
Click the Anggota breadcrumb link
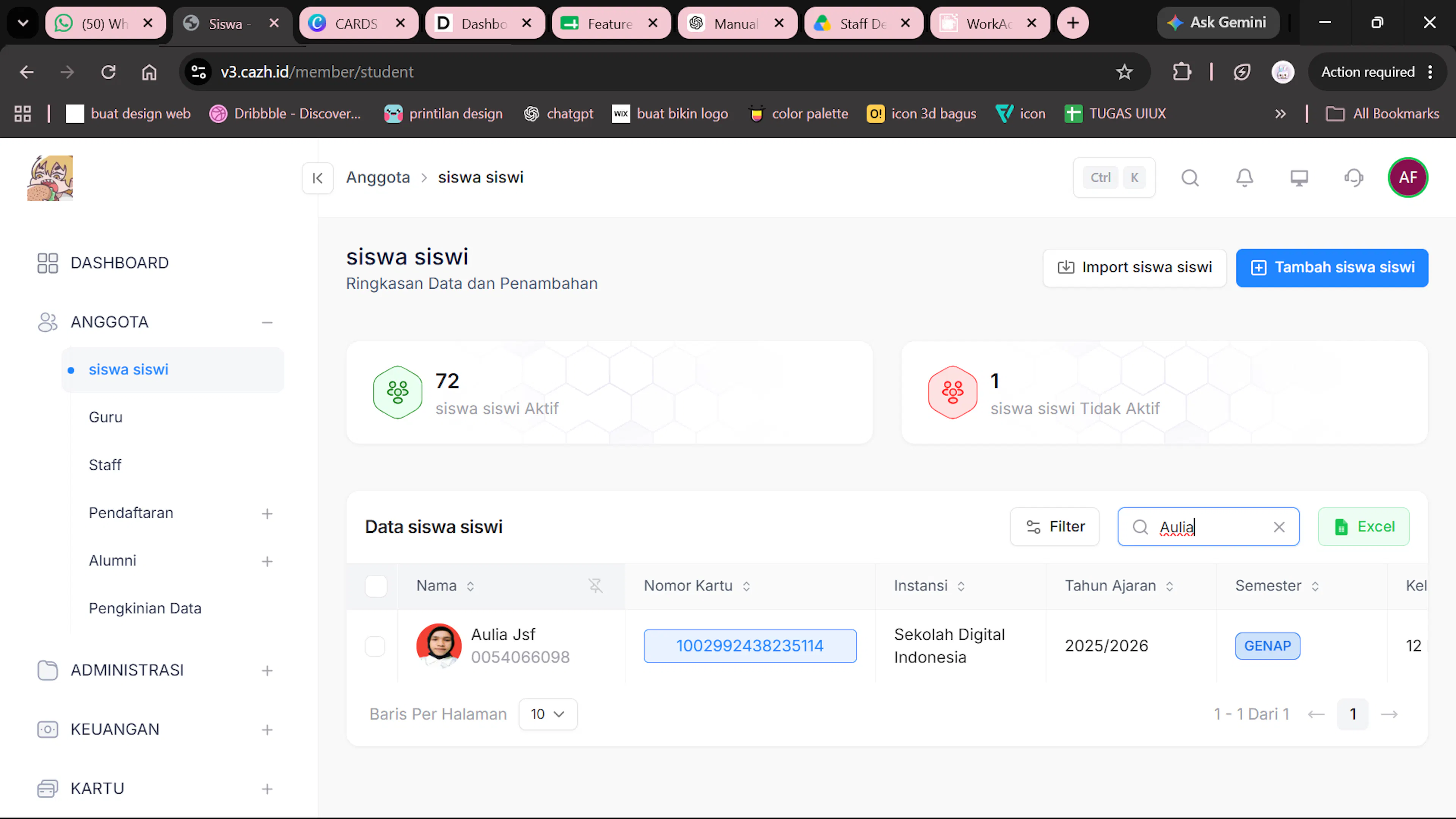coord(378,177)
